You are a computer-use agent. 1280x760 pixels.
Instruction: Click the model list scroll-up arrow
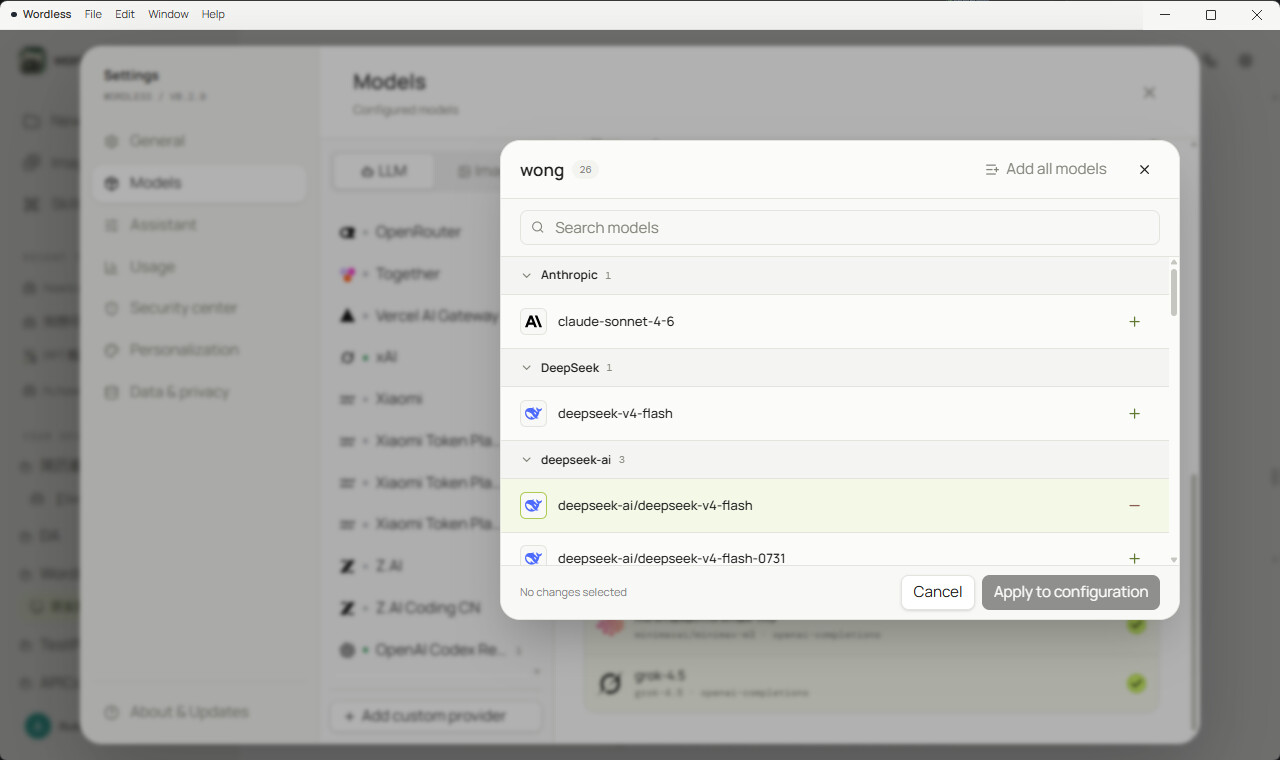pos(1174,261)
